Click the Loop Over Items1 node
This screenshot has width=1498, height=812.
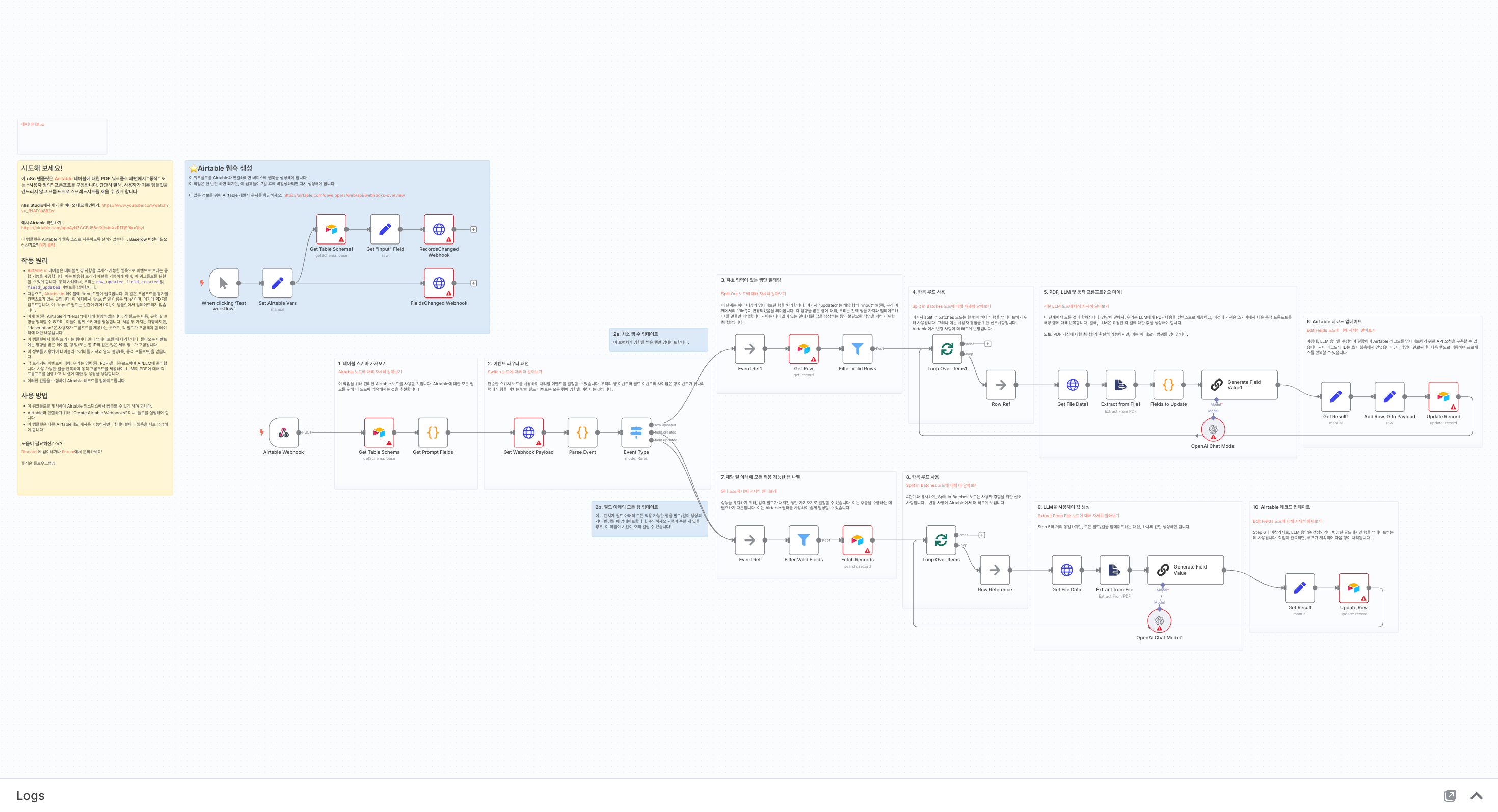(x=947, y=349)
